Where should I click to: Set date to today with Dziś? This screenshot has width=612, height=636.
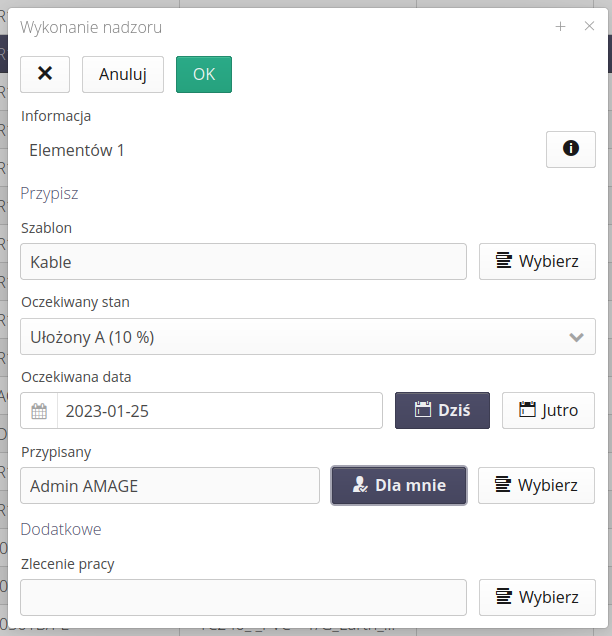pyautogui.click(x=442, y=411)
